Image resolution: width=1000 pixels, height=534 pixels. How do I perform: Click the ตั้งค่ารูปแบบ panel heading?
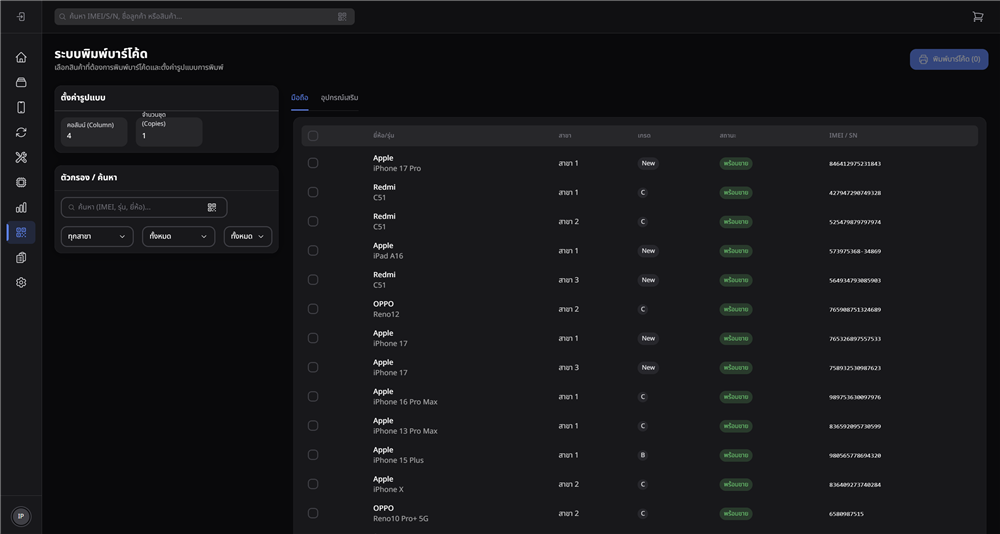(x=83, y=98)
